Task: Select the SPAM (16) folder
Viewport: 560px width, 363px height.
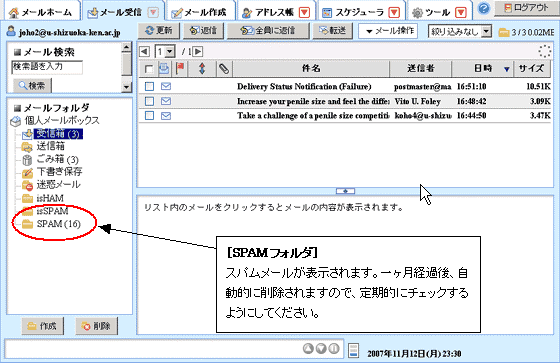Action: 59,224
